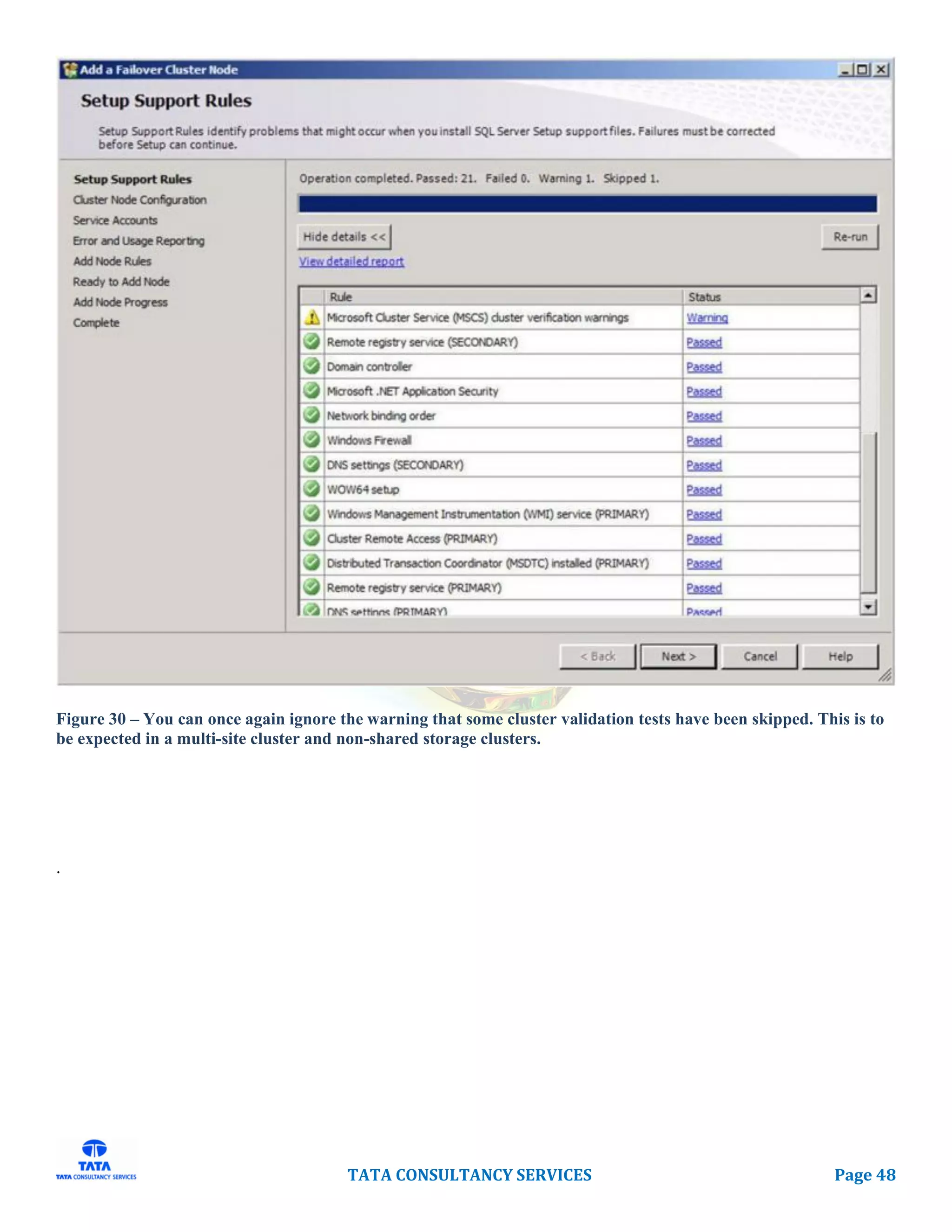Click the completed blue progress bar

pos(588,204)
